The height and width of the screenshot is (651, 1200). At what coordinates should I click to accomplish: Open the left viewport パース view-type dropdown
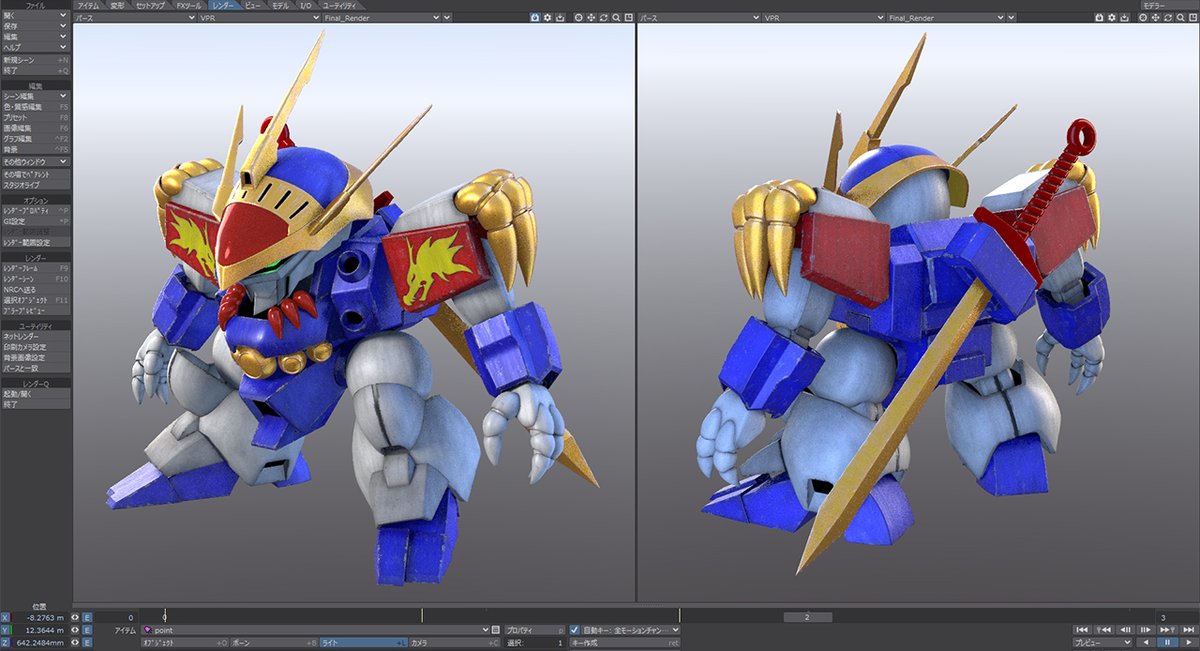(133, 18)
